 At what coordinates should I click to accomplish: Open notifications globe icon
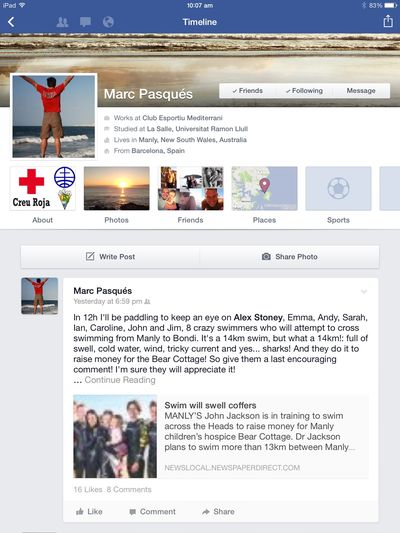coord(108,22)
